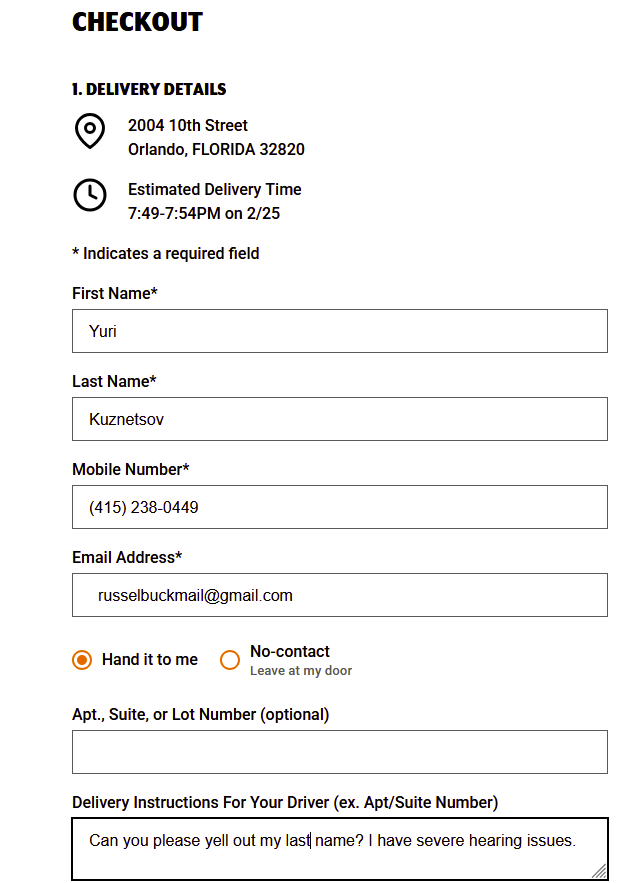Grab the delivery instructions resize handle

click(x=599, y=872)
